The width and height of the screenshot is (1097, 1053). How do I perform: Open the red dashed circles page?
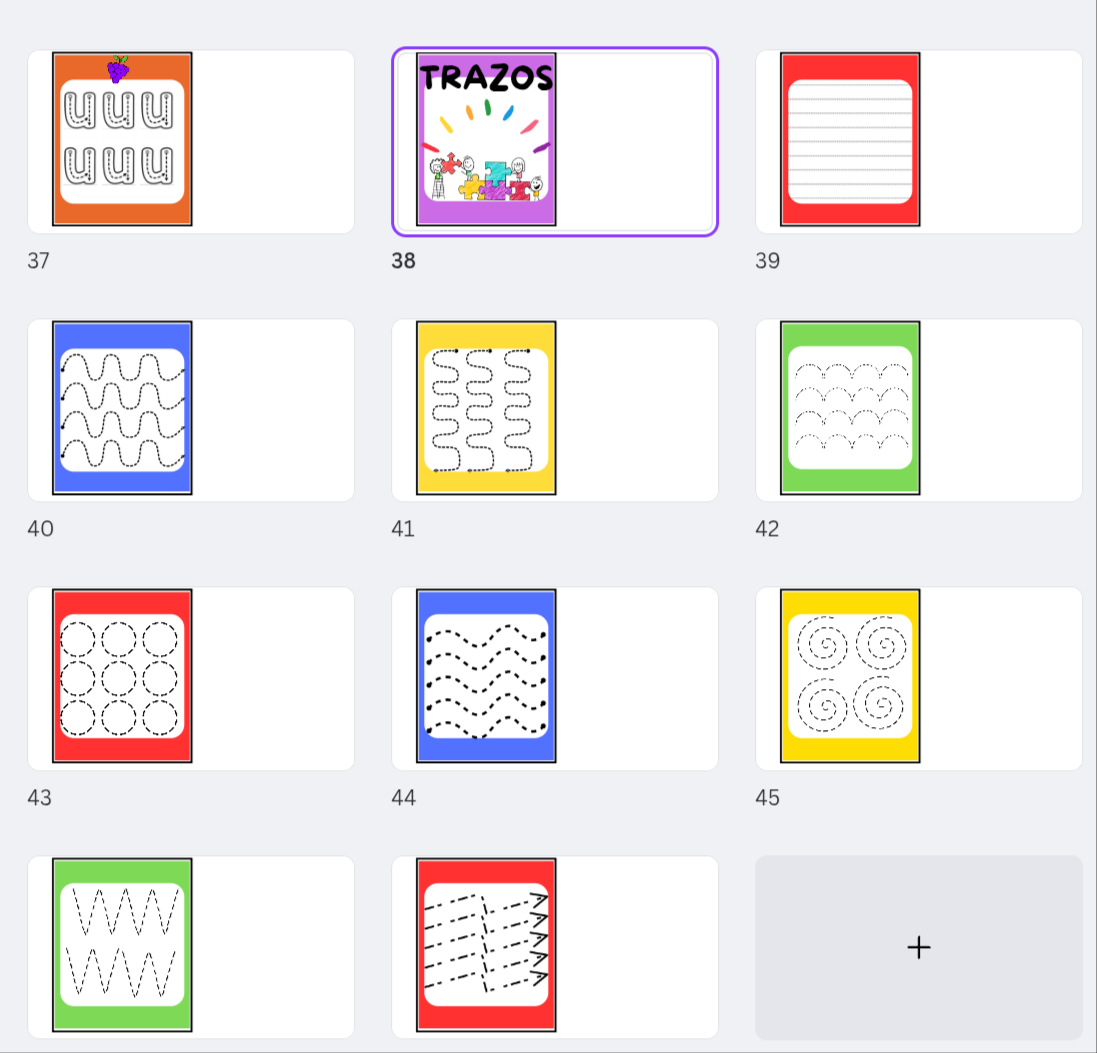[122, 676]
